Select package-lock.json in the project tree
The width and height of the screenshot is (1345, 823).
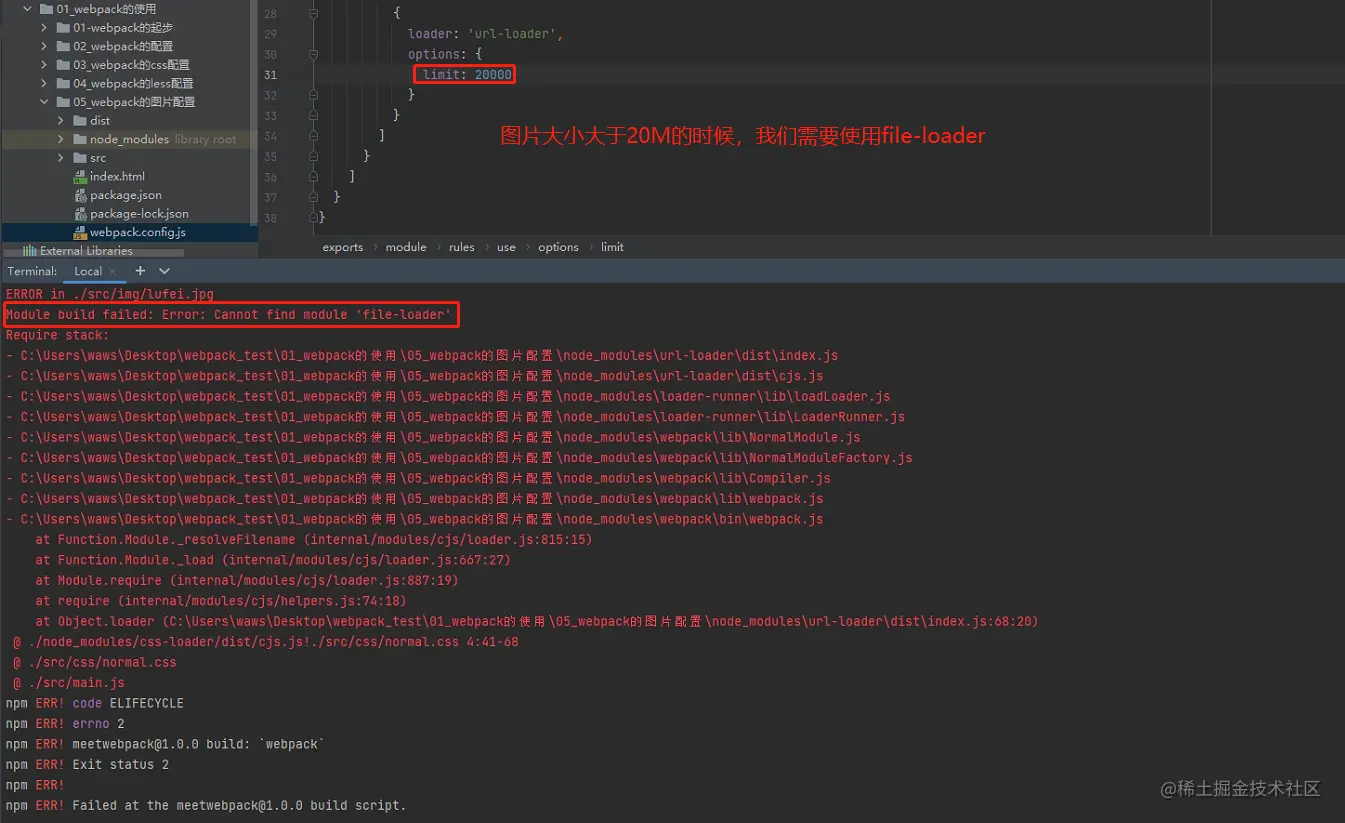[139, 213]
